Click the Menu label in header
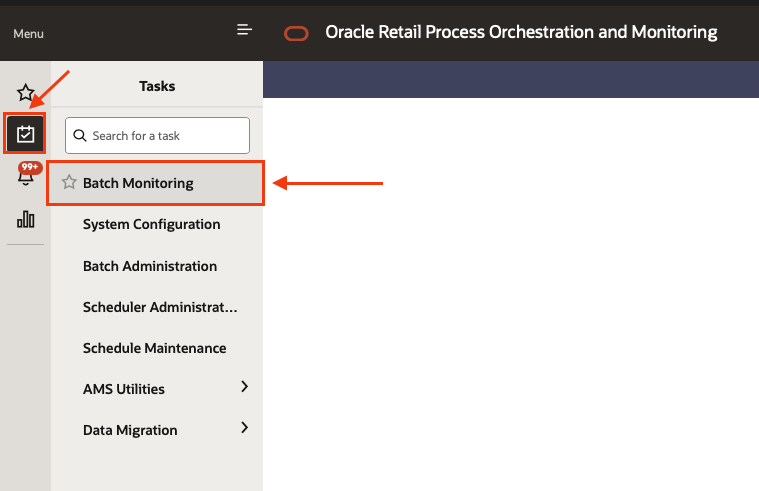Screen dimensions: 759x491 coord(29,34)
